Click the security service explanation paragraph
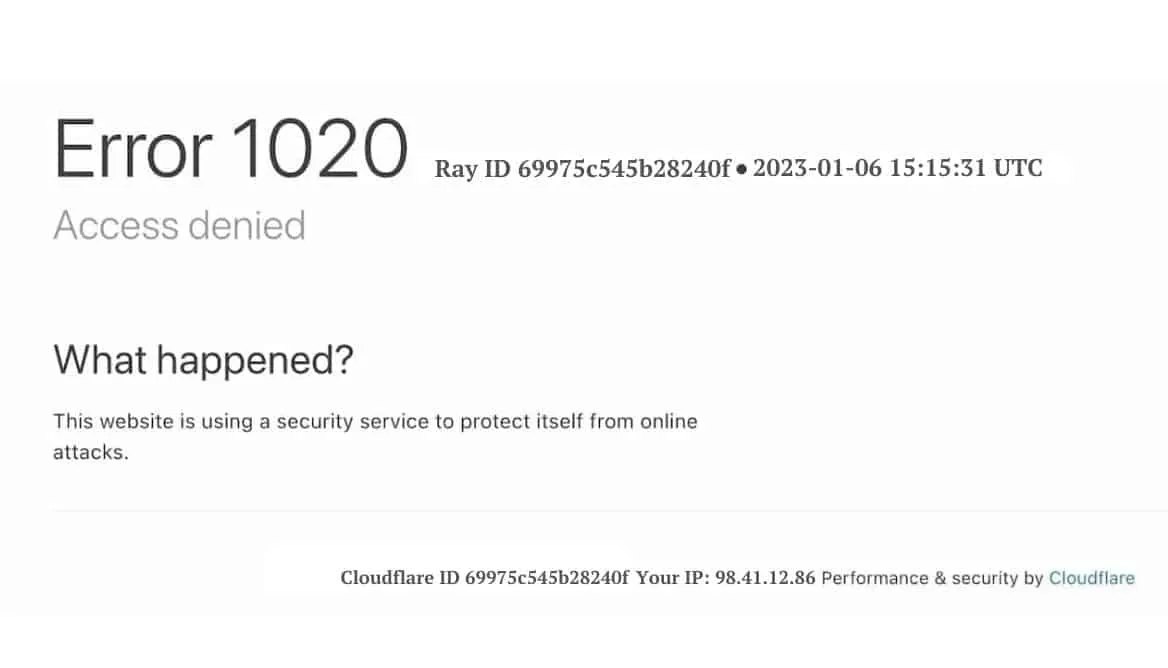 click(x=375, y=436)
